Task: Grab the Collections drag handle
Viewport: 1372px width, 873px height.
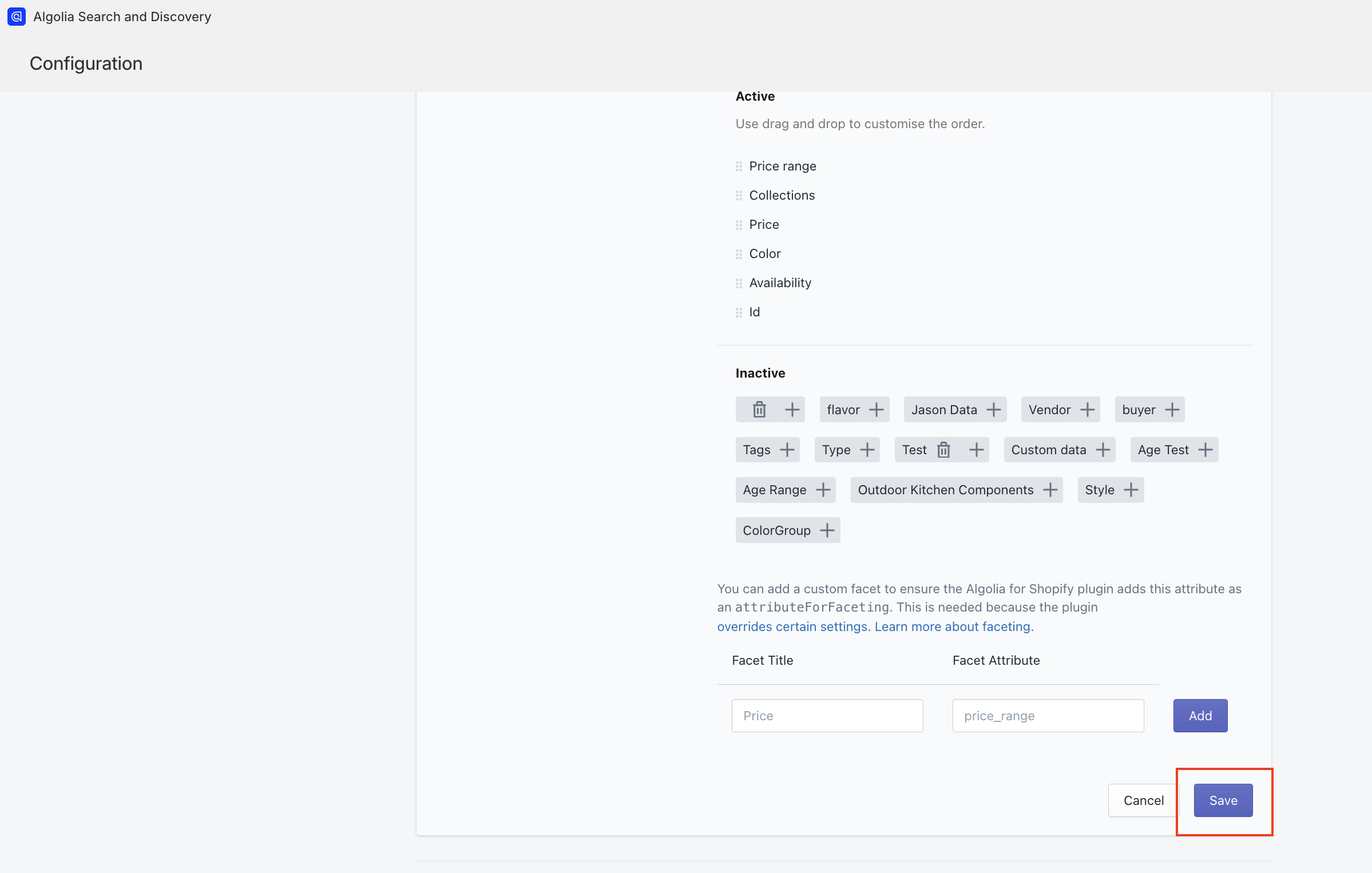Action: [x=739, y=196]
